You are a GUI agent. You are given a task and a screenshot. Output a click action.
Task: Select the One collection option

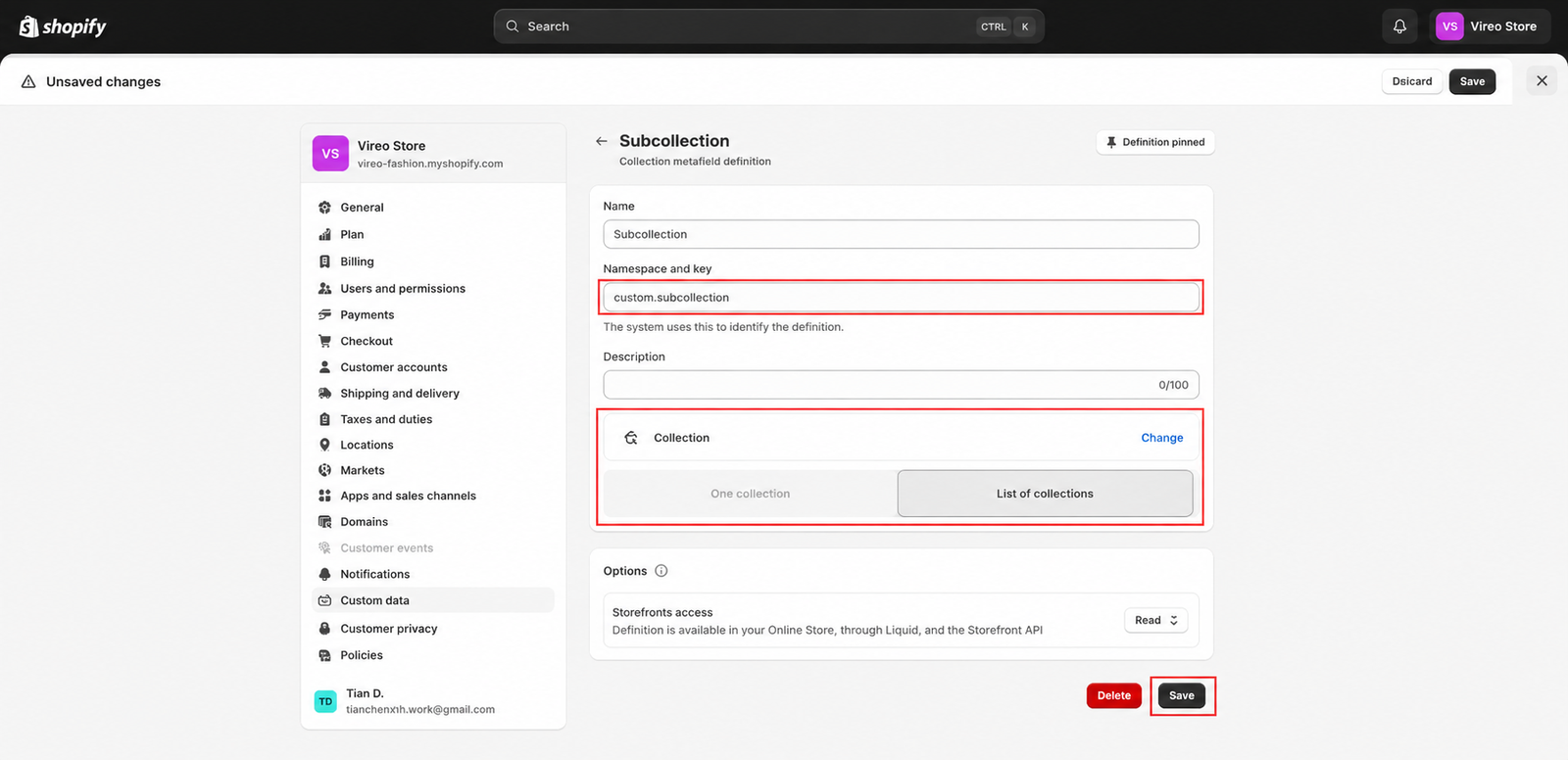(x=750, y=494)
